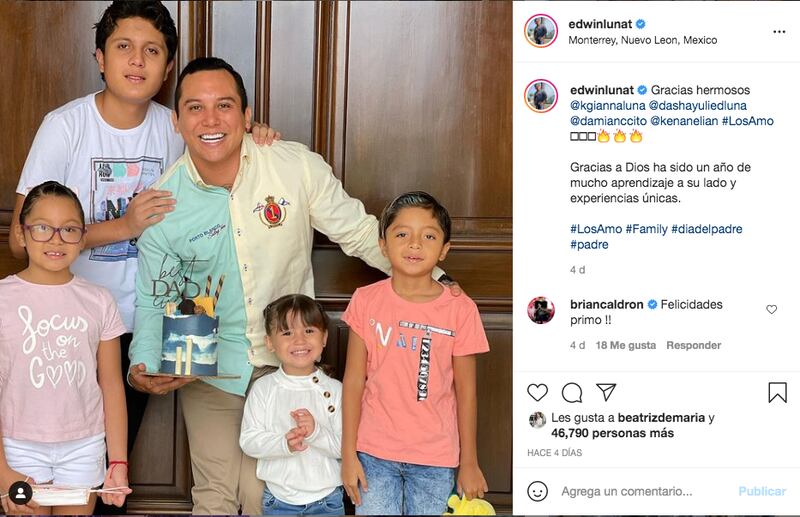This screenshot has height=517, width=800.
Task: Click Responder under briancaldron's comment
Action: 693,346
